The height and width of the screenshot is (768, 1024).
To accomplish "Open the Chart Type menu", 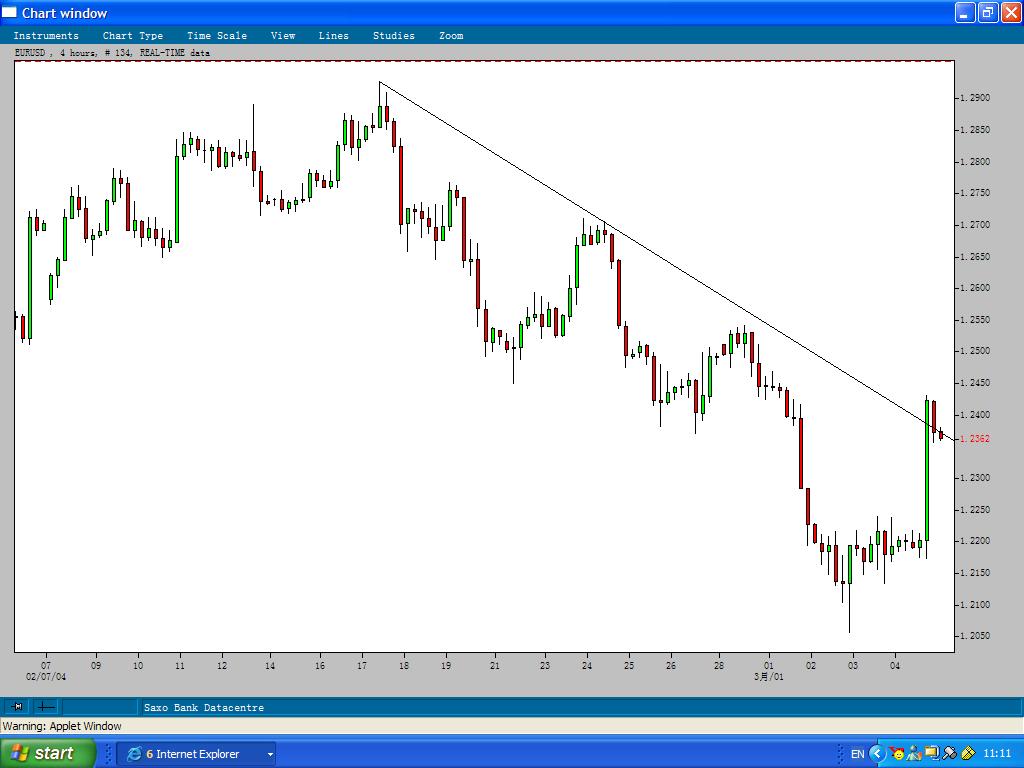I will coord(133,35).
